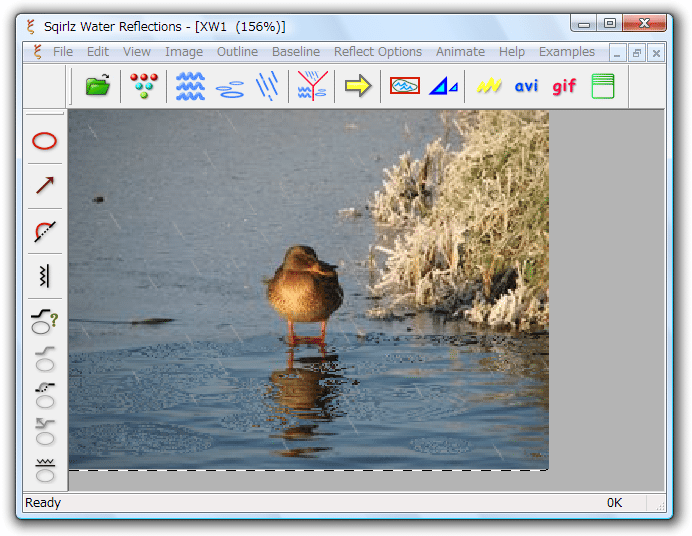
Task: Save animation as avi
Action: click(x=526, y=86)
